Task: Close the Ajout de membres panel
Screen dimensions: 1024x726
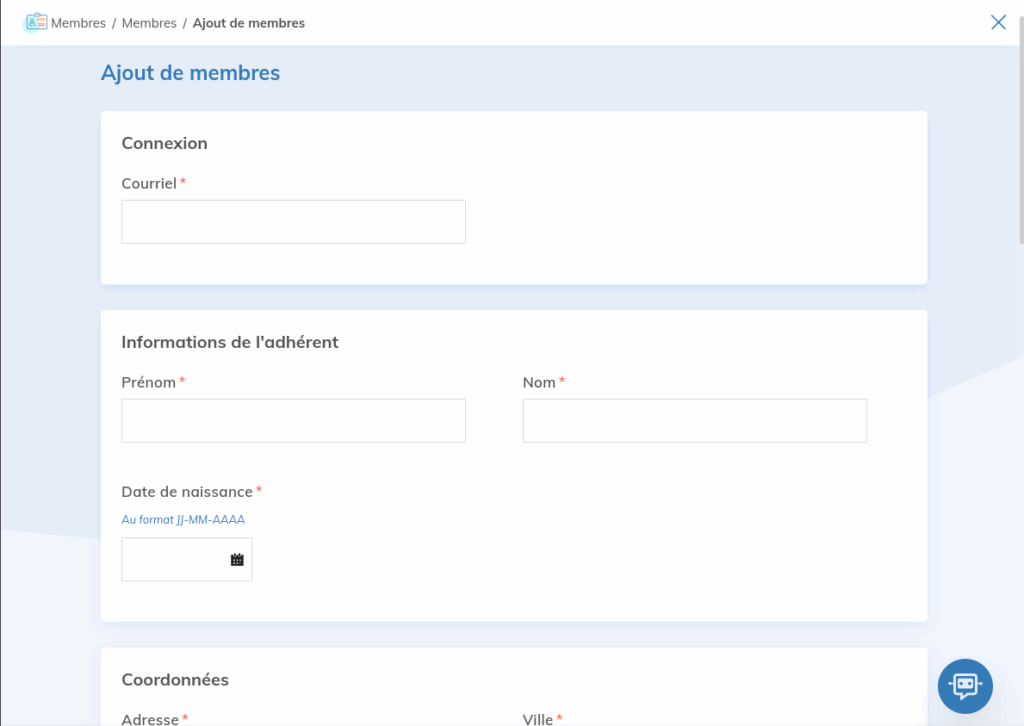Action: [998, 22]
